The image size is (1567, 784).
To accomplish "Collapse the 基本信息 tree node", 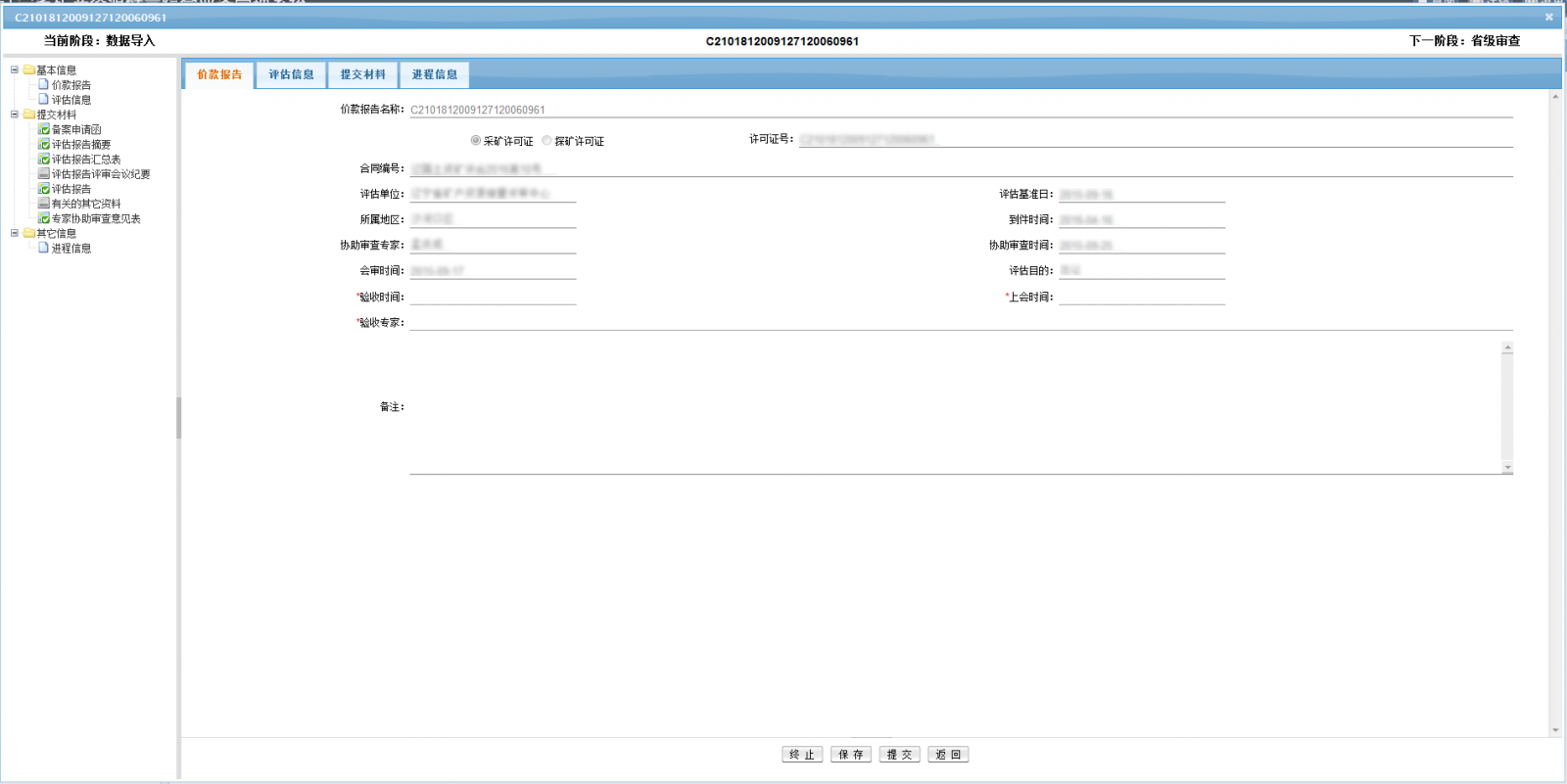I will click(15, 69).
